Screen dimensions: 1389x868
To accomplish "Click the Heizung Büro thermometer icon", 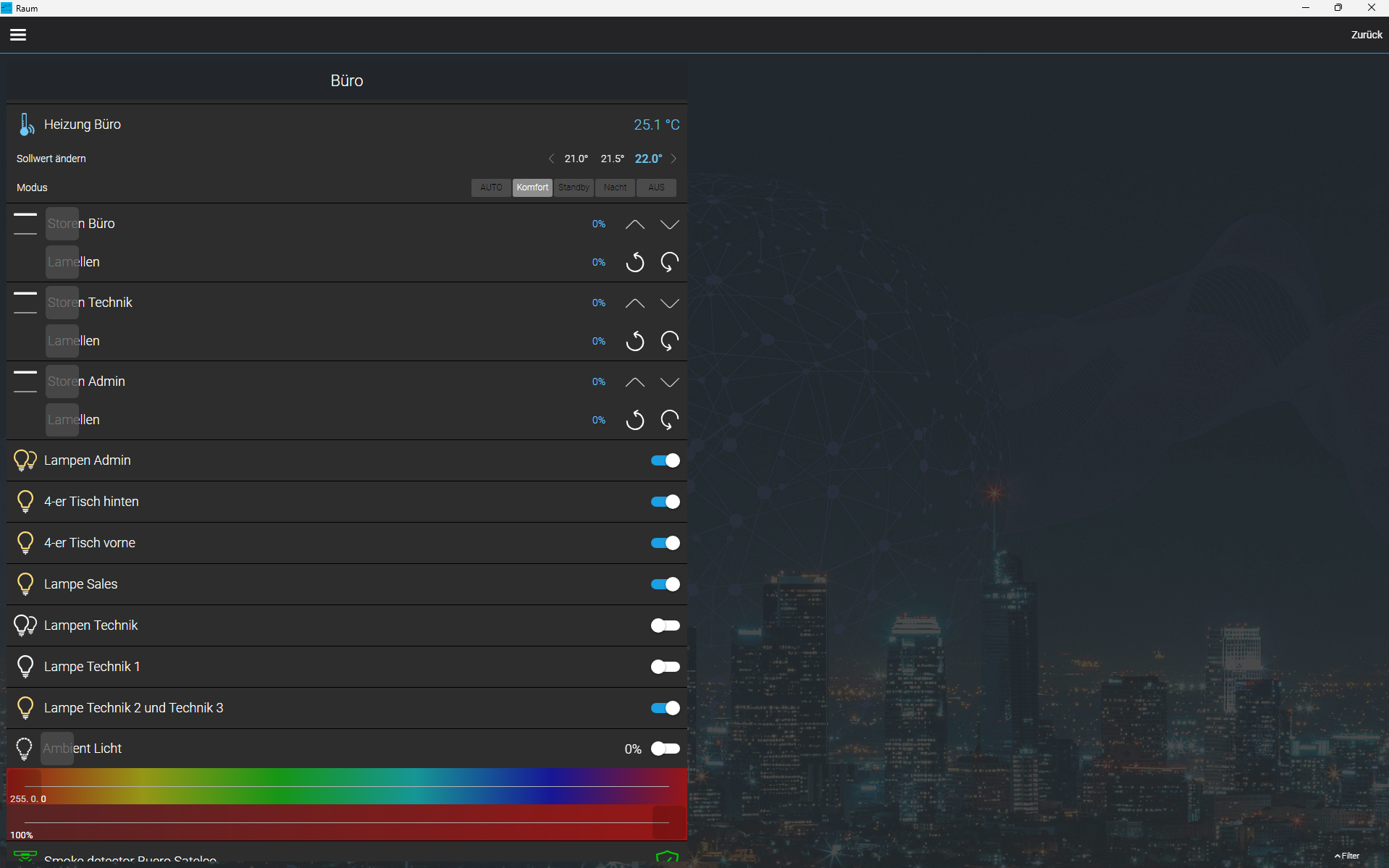I will 26,125.
